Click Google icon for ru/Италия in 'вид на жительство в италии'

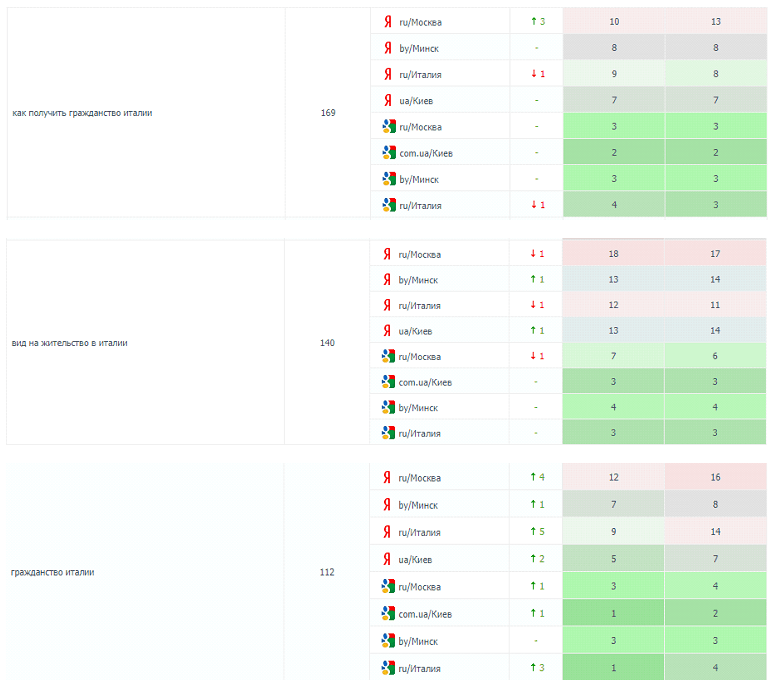(x=388, y=433)
